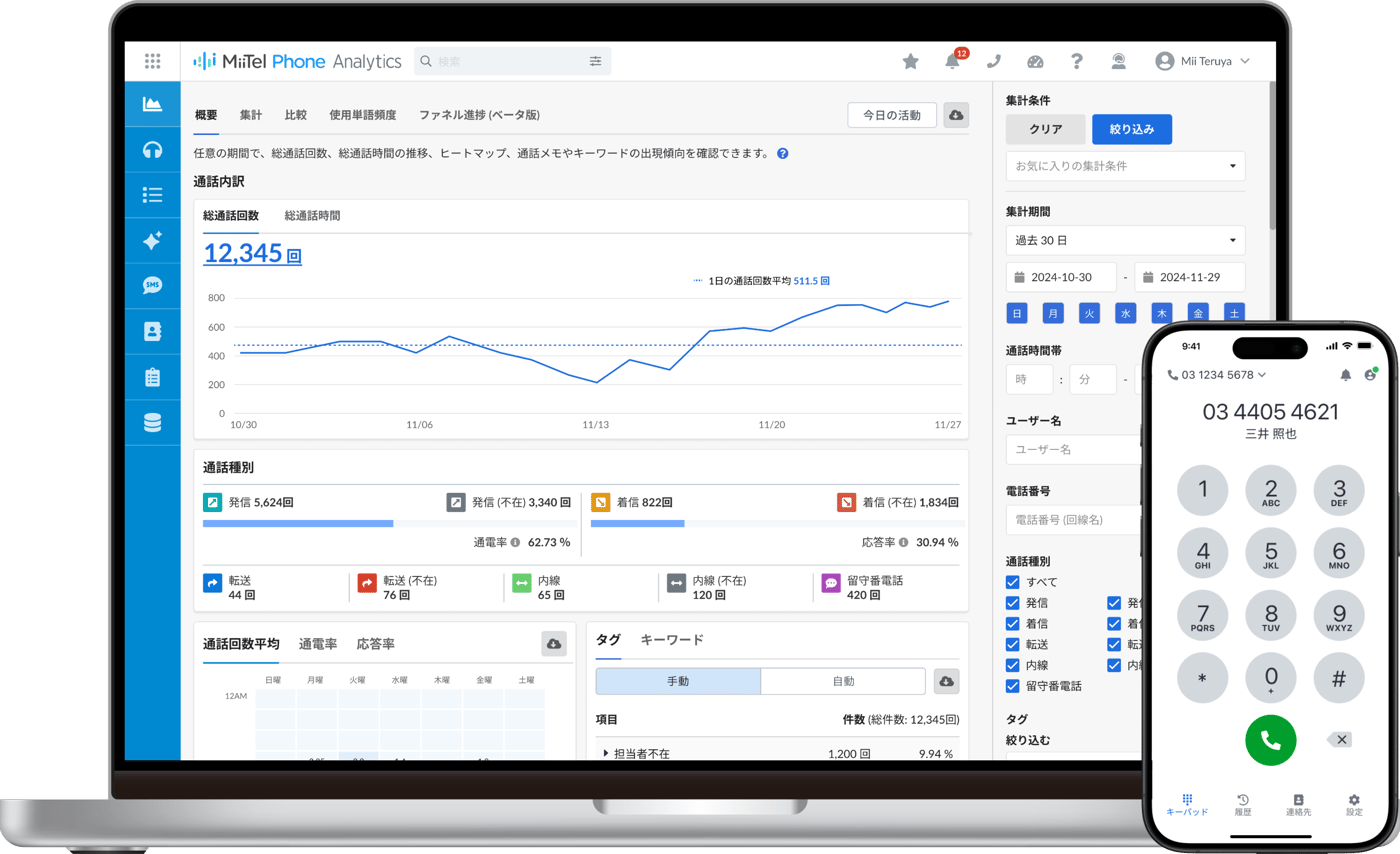Open the headset icon in left sidebar
The image size is (1400, 854).
pos(152,149)
